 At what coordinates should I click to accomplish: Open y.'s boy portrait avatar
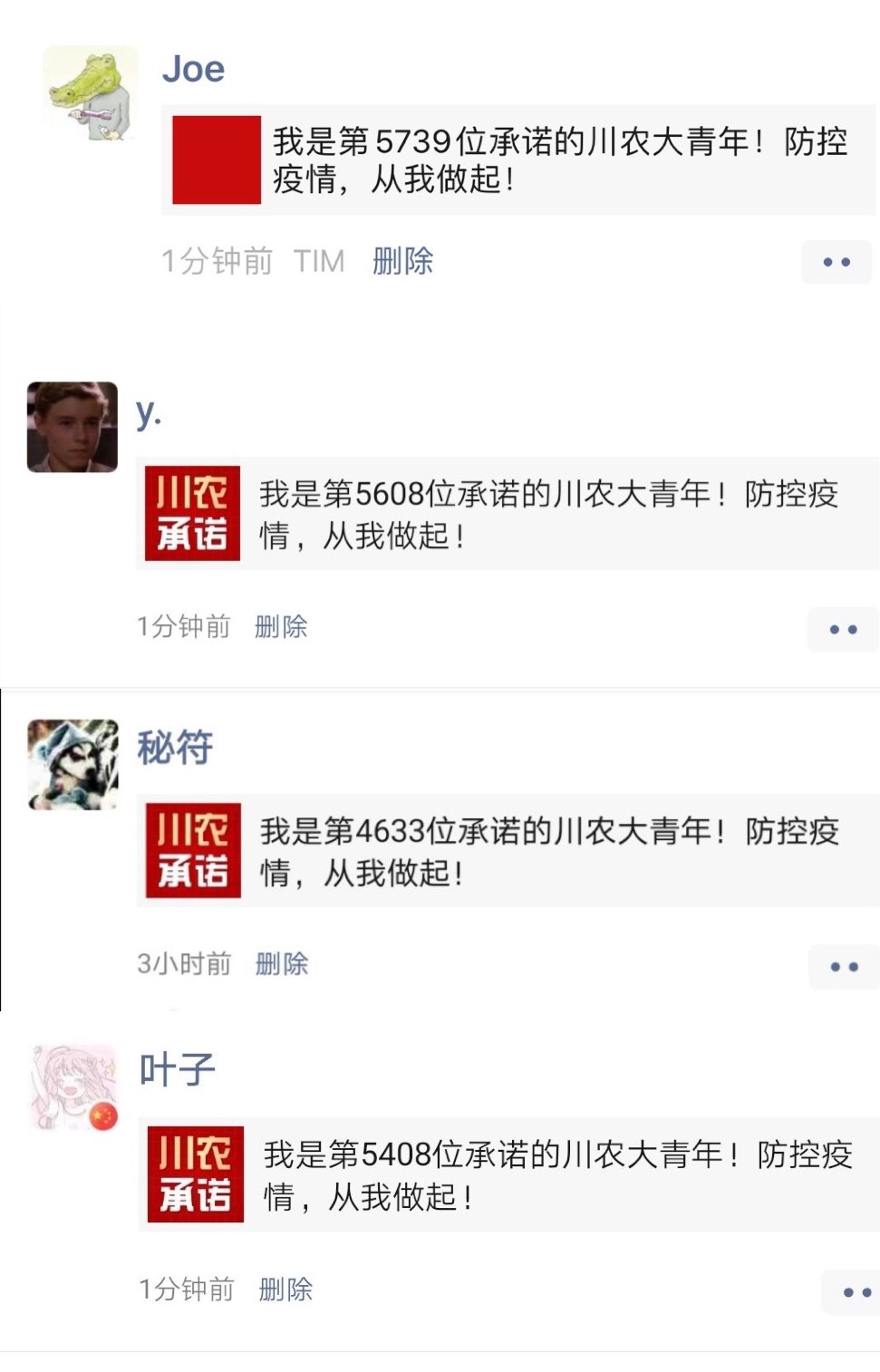point(73,427)
